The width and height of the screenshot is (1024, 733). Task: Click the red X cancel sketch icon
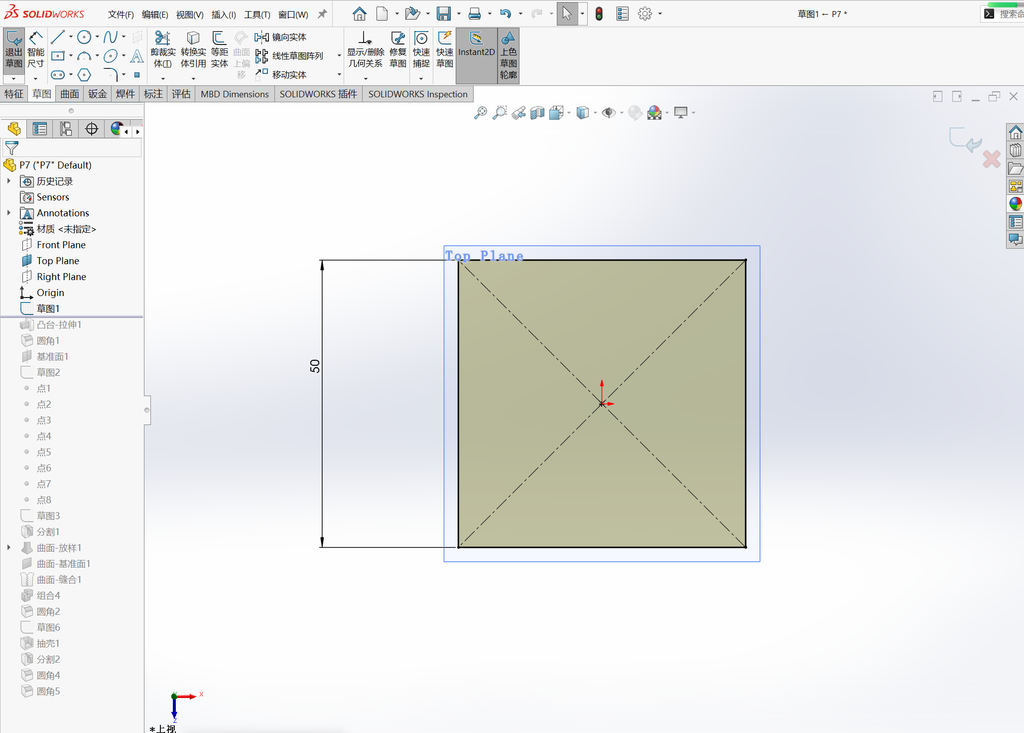(991, 159)
